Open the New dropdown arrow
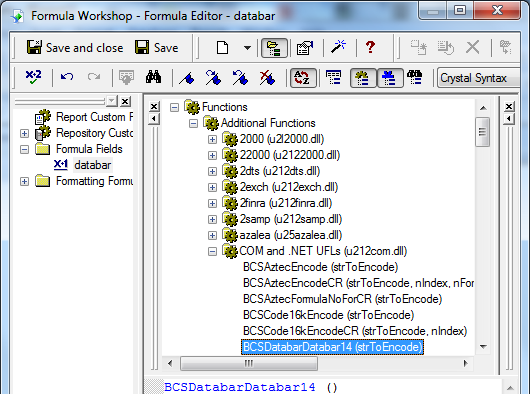 247,48
